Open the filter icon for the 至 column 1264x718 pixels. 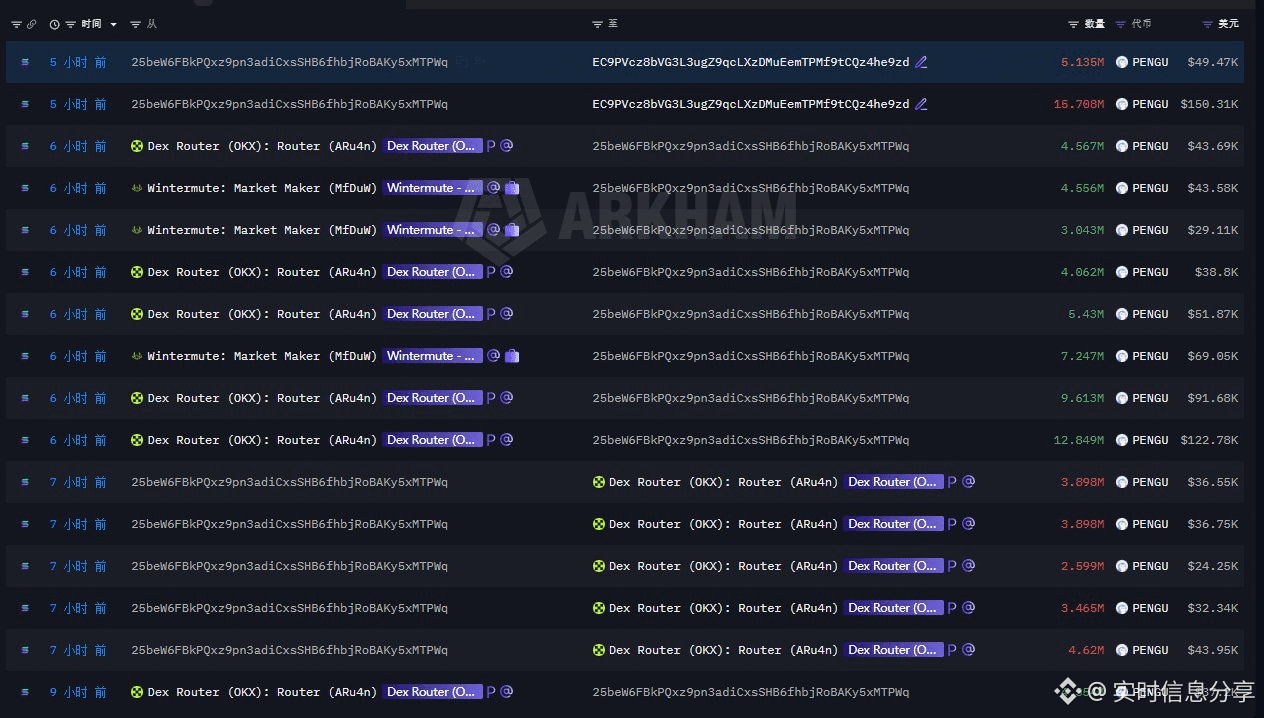(597, 24)
